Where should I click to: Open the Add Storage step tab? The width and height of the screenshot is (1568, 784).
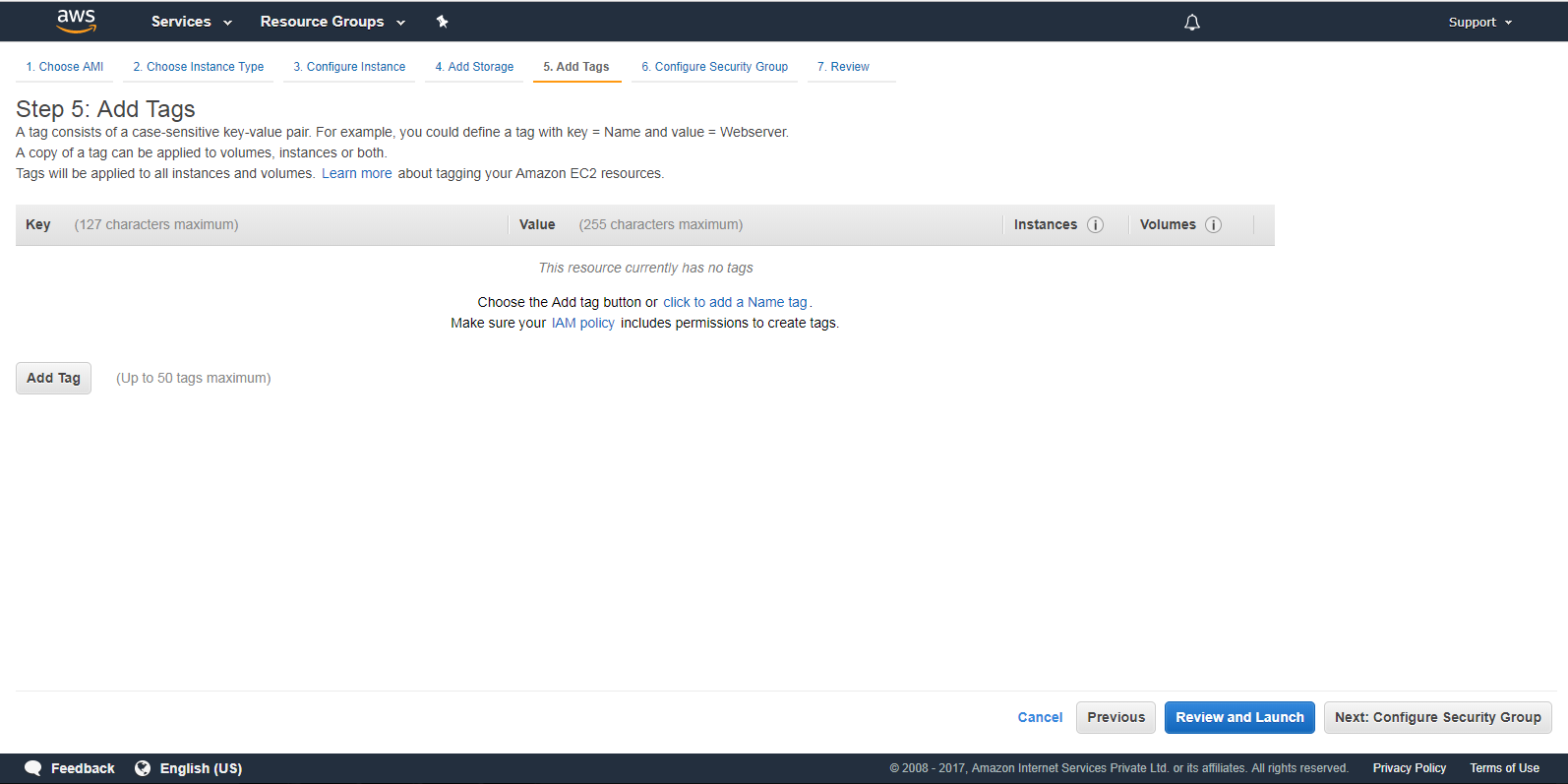(474, 67)
